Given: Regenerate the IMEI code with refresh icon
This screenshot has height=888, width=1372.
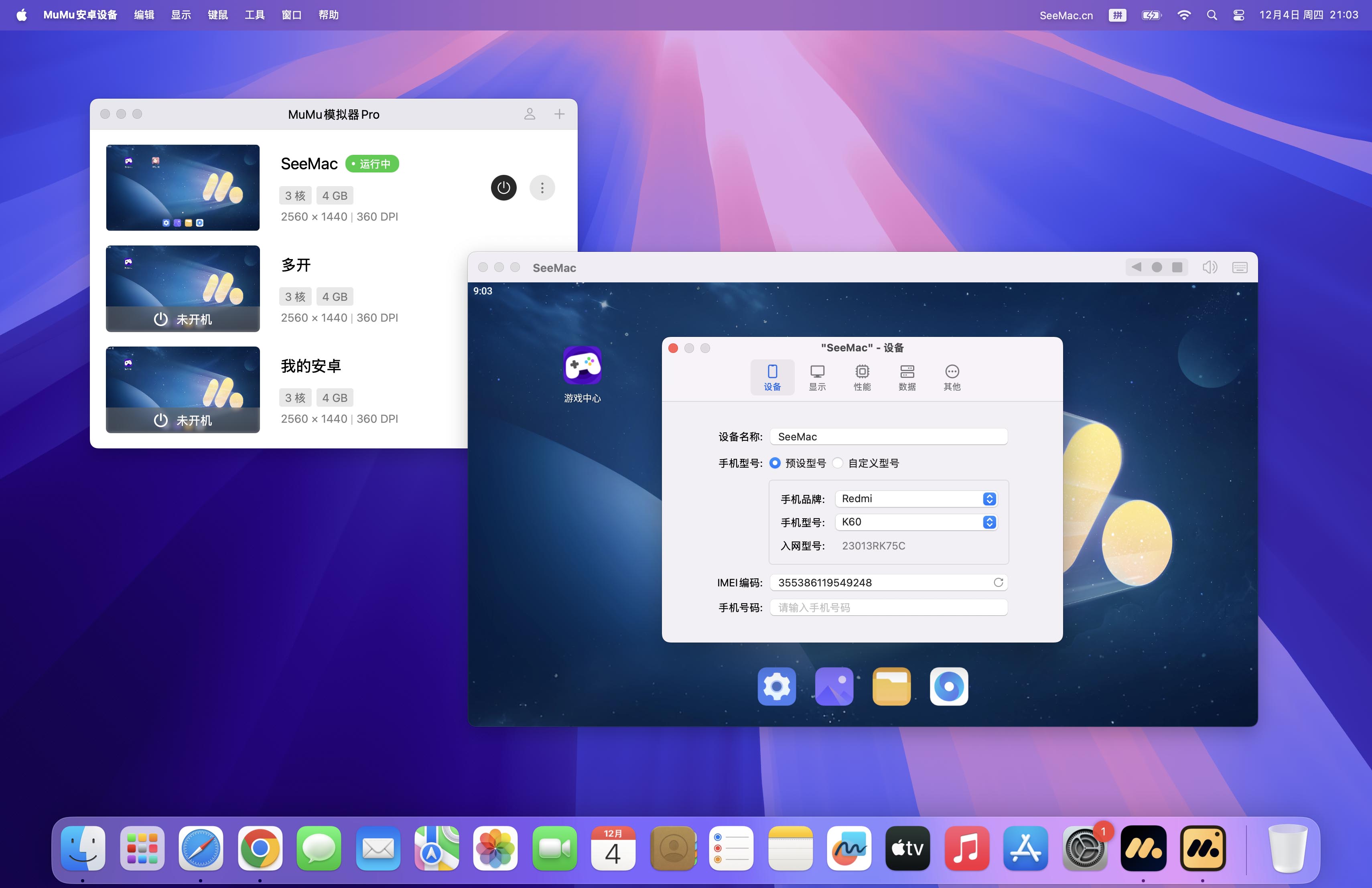Looking at the screenshot, I should pos(998,583).
